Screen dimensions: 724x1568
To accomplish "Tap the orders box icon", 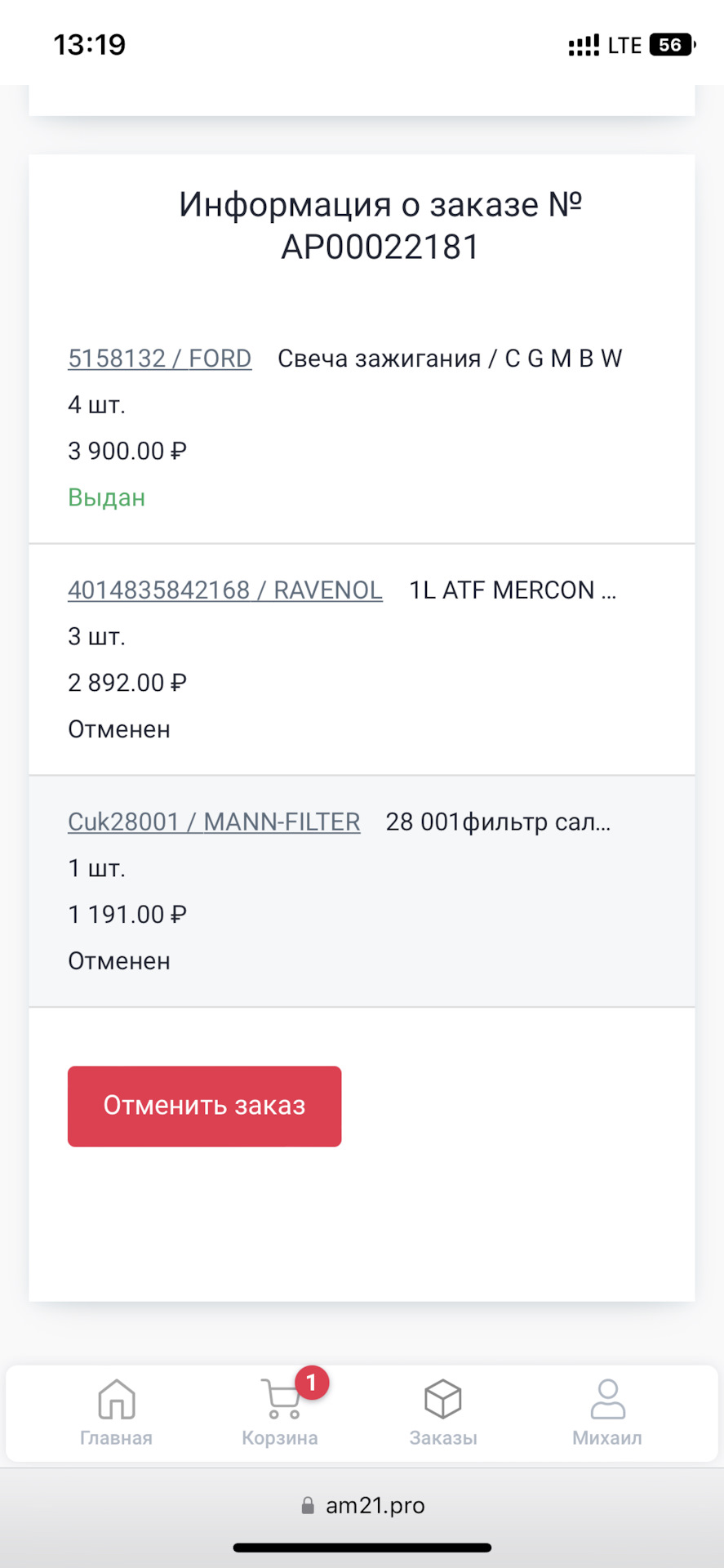I will (x=443, y=1399).
